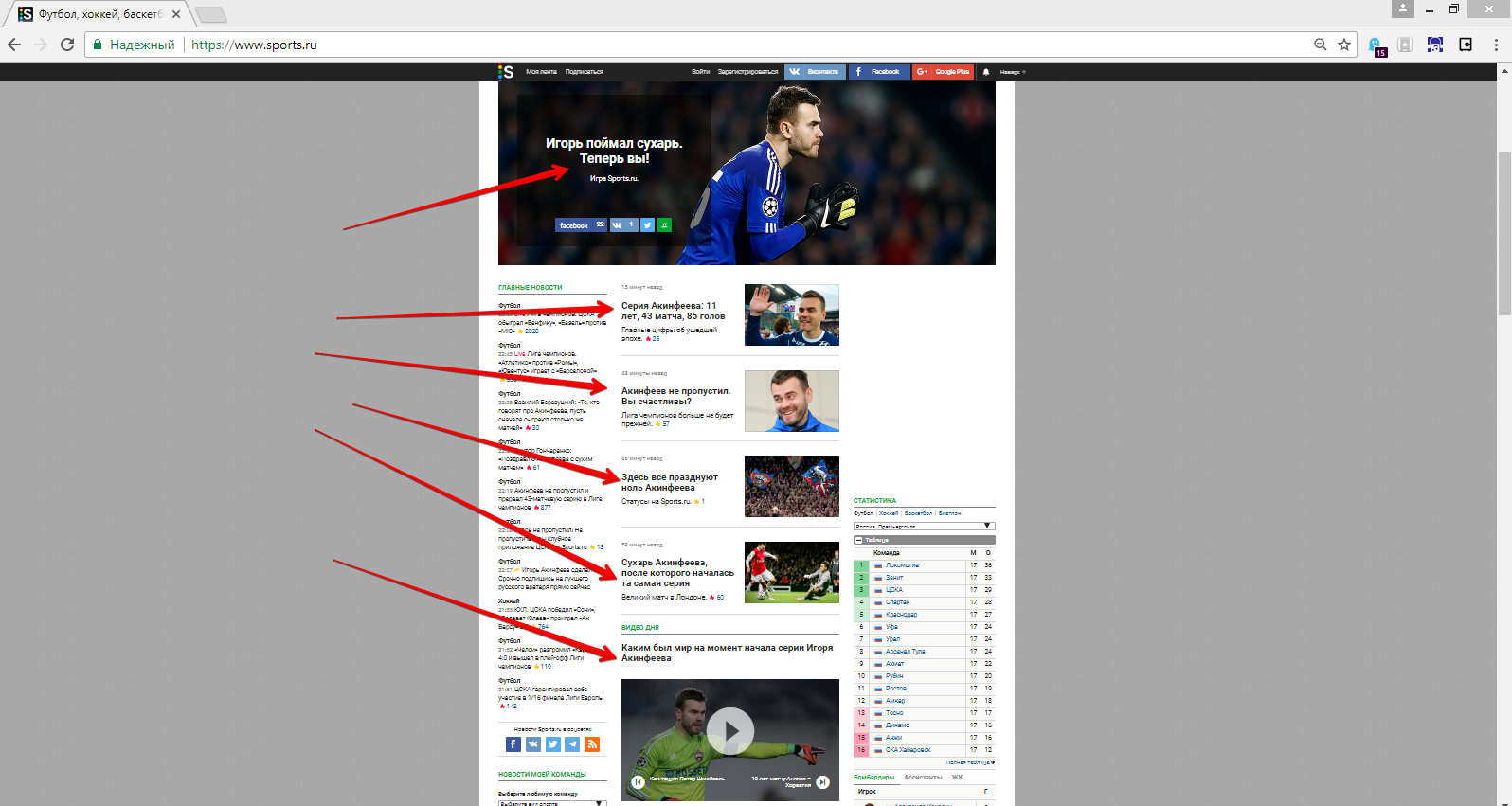This screenshot has height=806, width=1512.
Task: Open thumbnail of smiling Akinfeev article
Action: point(791,401)
